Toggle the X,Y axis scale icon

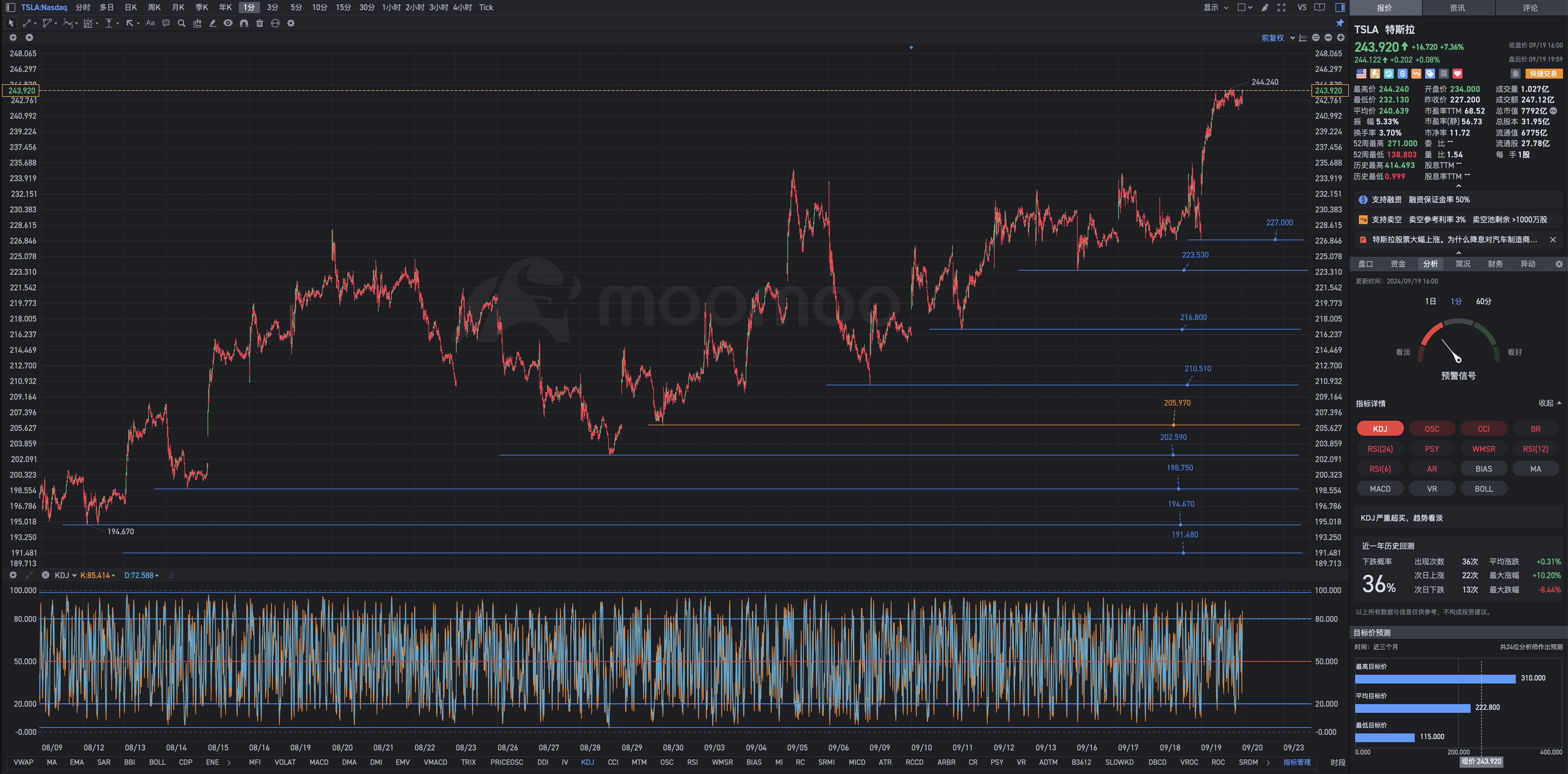click(x=1303, y=38)
